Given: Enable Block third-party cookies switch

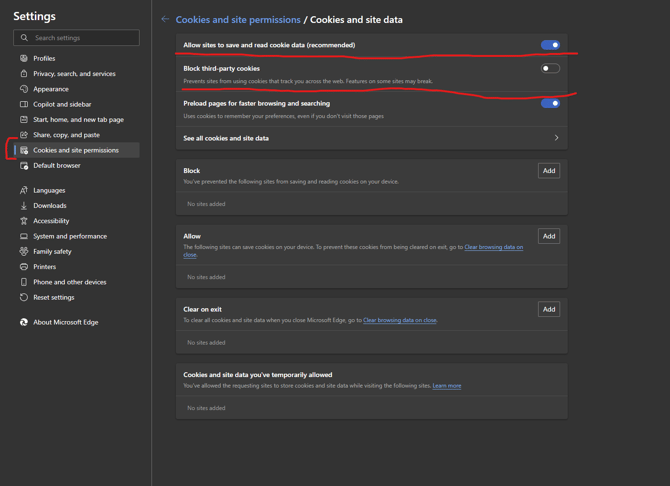Looking at the screenshot, I should pyautogui.click(x=550, y=68).
